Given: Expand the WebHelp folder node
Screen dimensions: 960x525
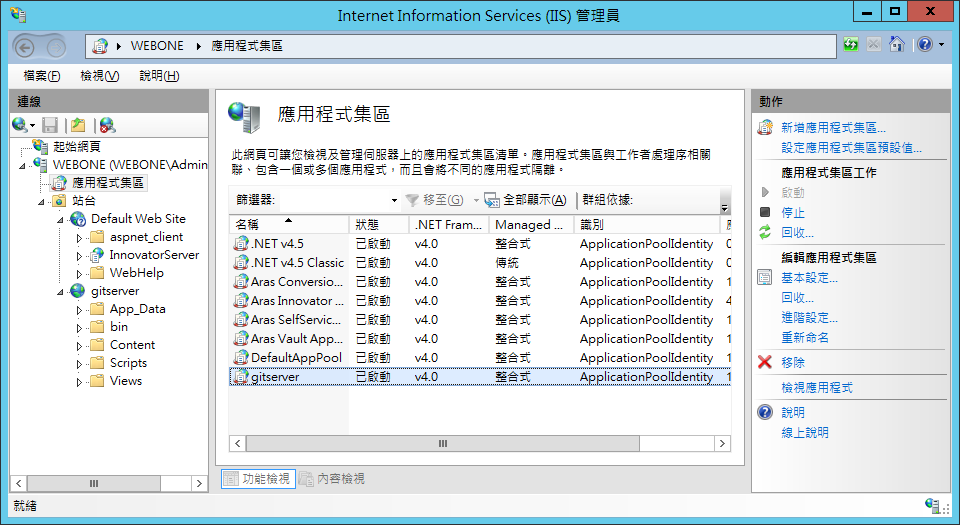Looking at the screenshot, I should click(79, 274).
